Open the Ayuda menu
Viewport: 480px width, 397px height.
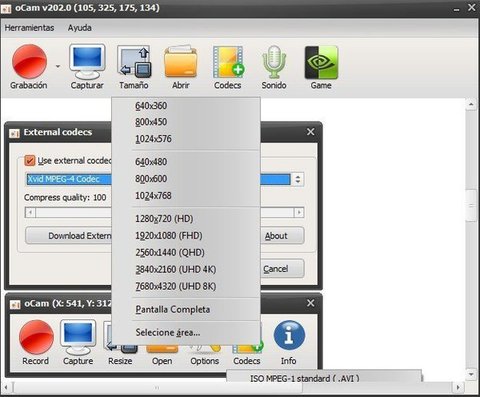[x=80, y=28]
